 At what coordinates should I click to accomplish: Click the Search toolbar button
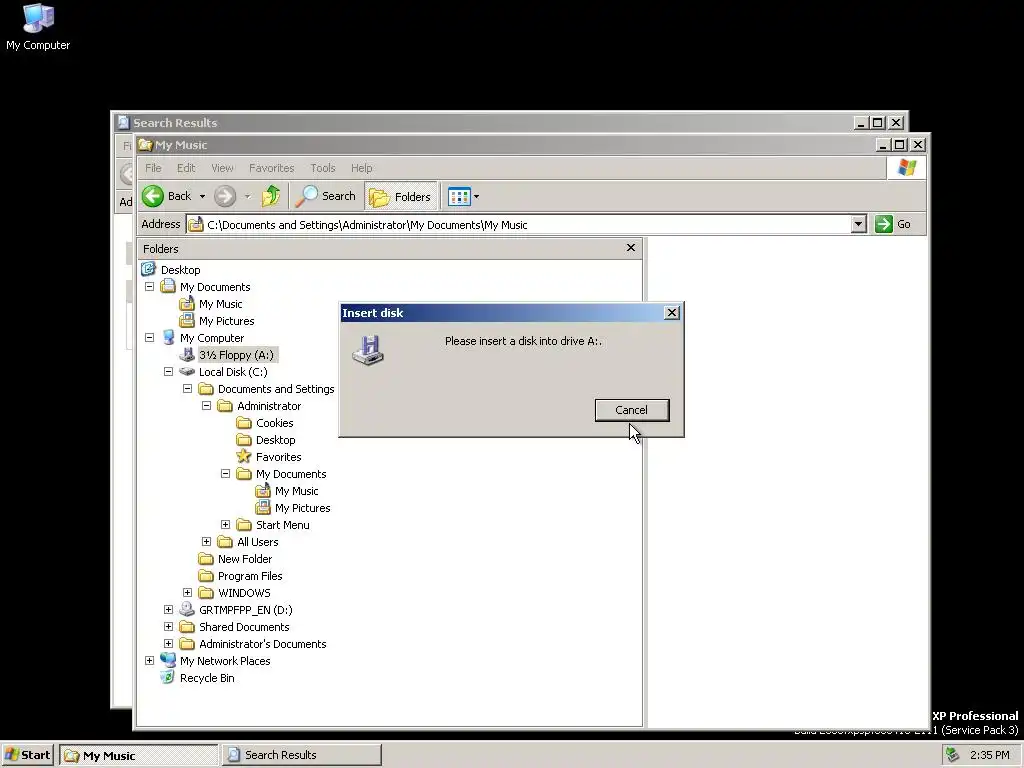pos(325,196)
